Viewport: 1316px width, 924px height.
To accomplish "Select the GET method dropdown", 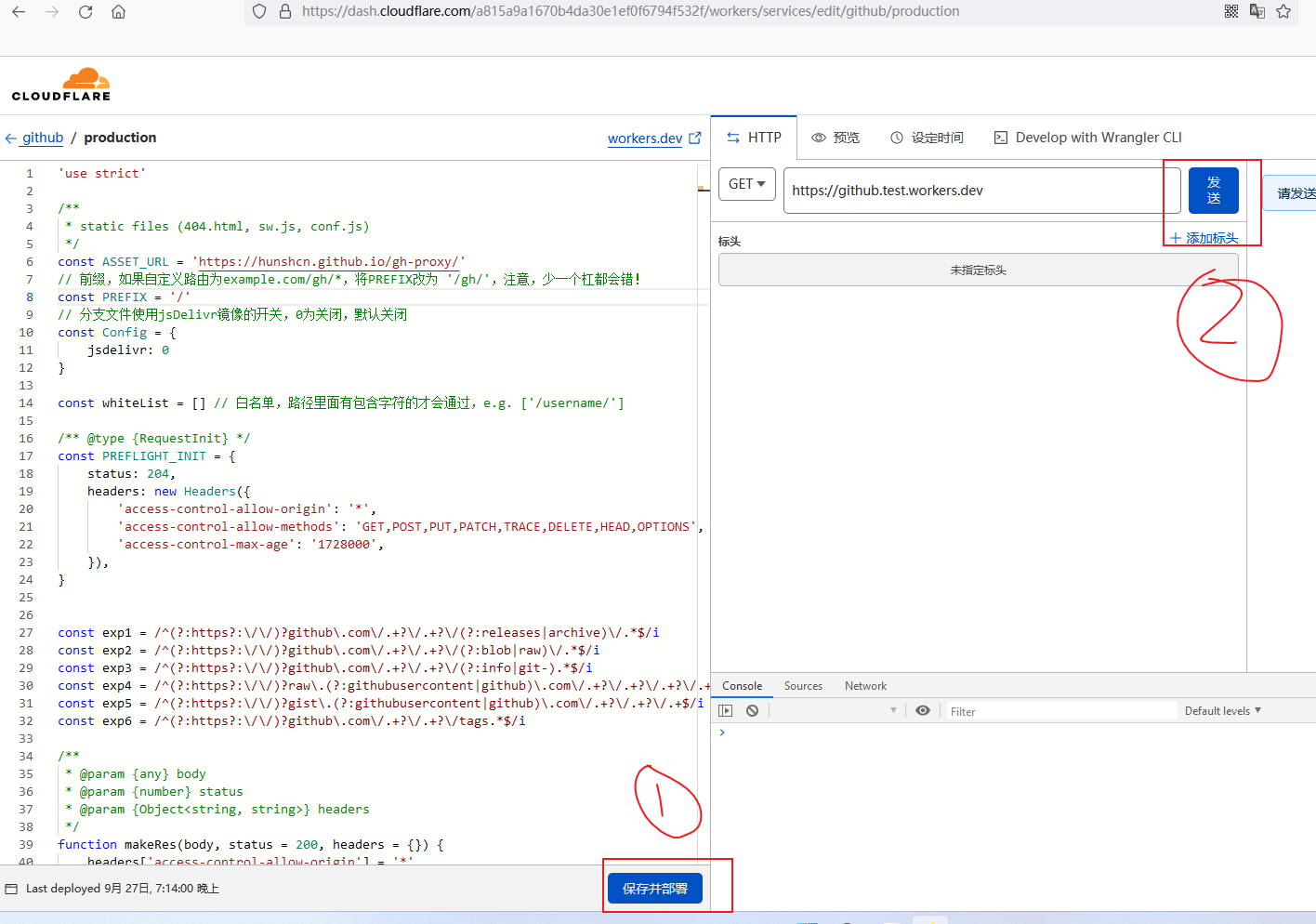I will (x=747, y=184).
